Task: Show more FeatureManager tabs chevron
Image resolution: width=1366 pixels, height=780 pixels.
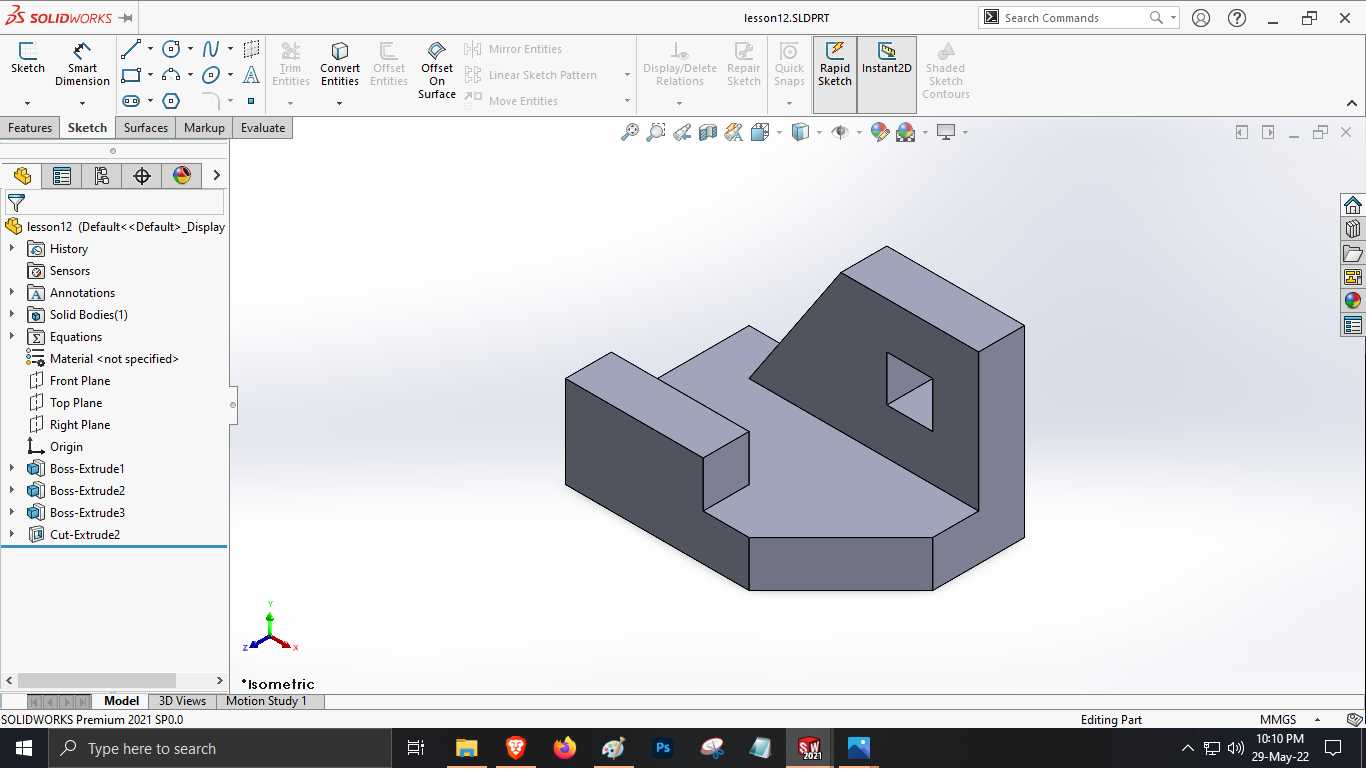Action: point(217,176)
